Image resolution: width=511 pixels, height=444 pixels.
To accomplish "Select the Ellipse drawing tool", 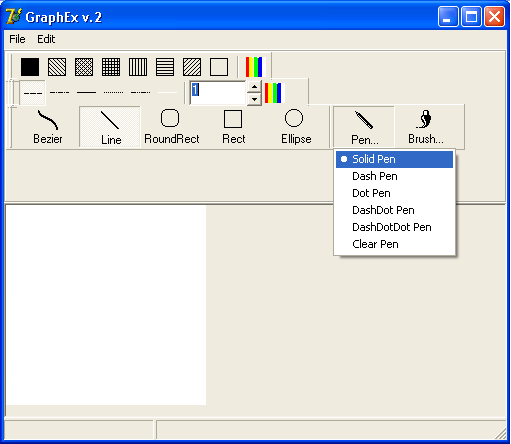I will (296, 127).
